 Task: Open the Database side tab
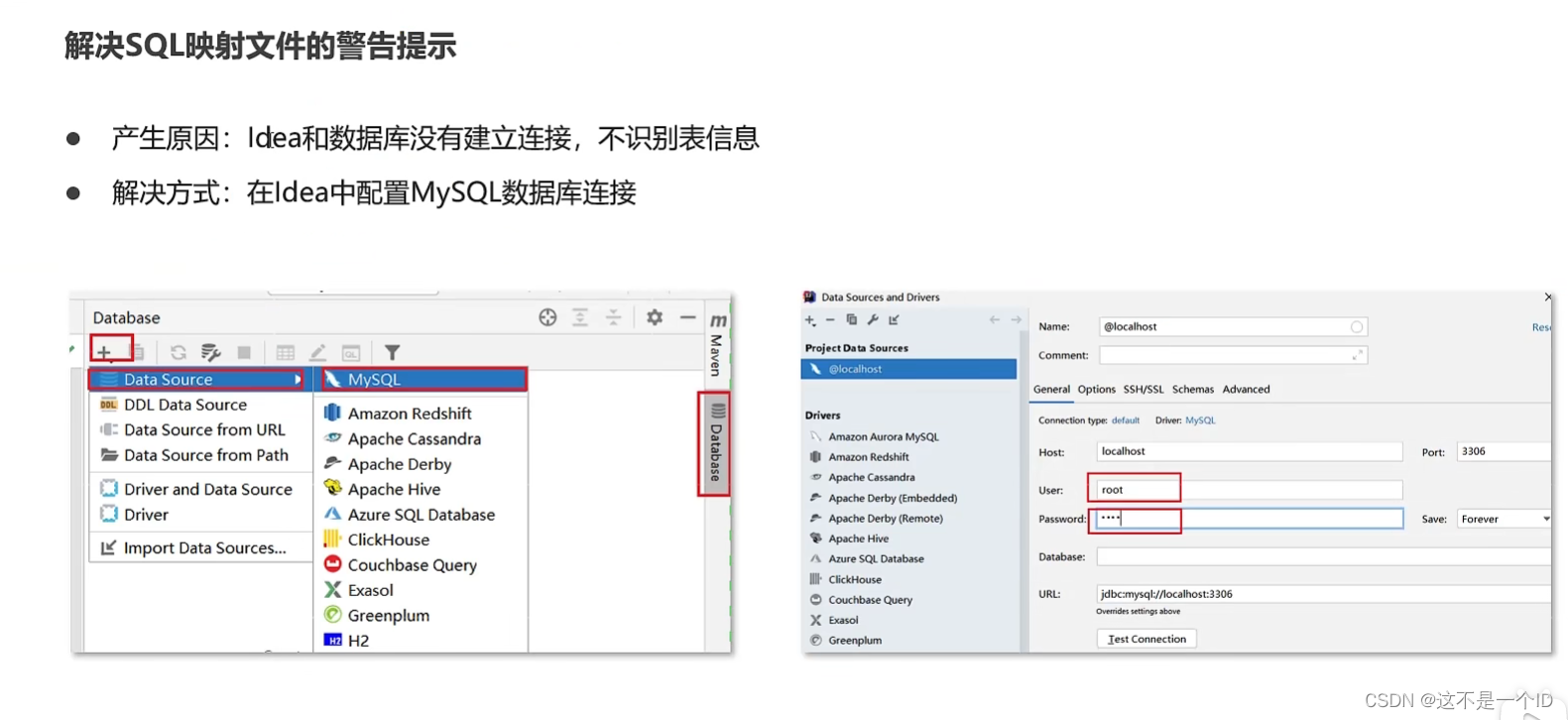pos(716,443)
